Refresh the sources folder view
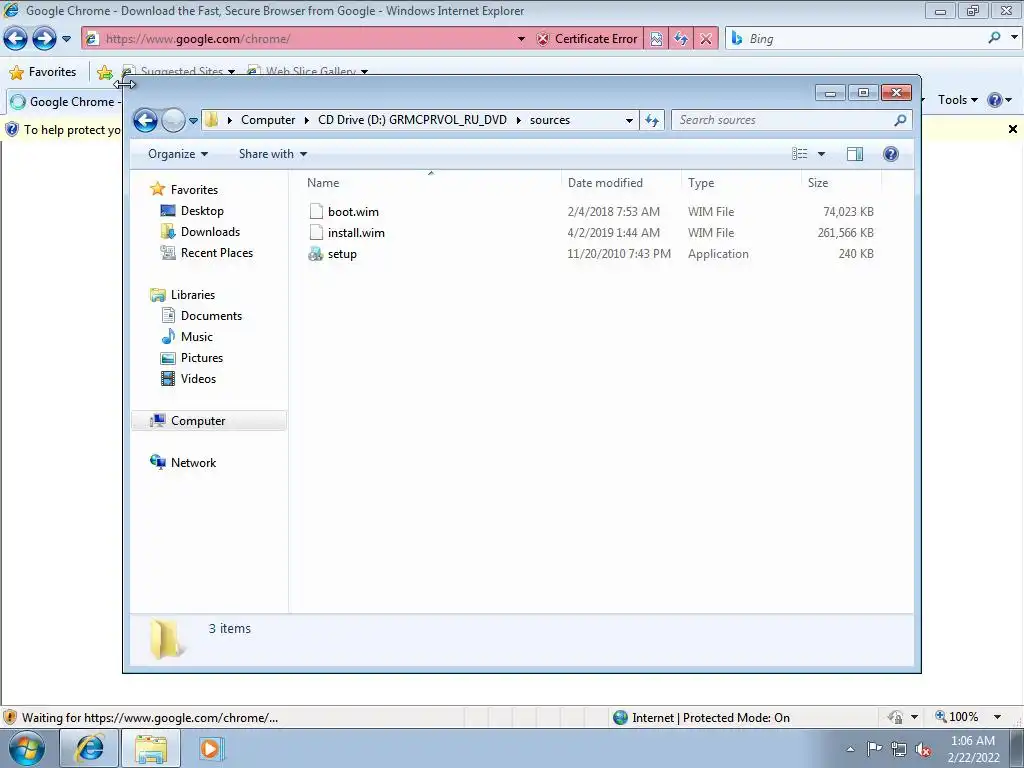The width and height of the screenshot is (1024, 768). coord(652,120)
